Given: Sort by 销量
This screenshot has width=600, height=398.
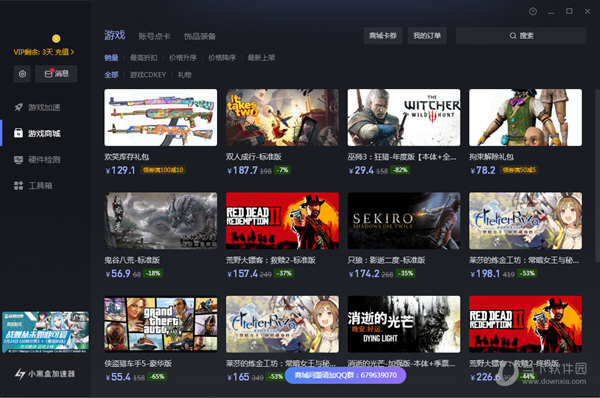Looking at the screenshot, I should pos(111,57).
